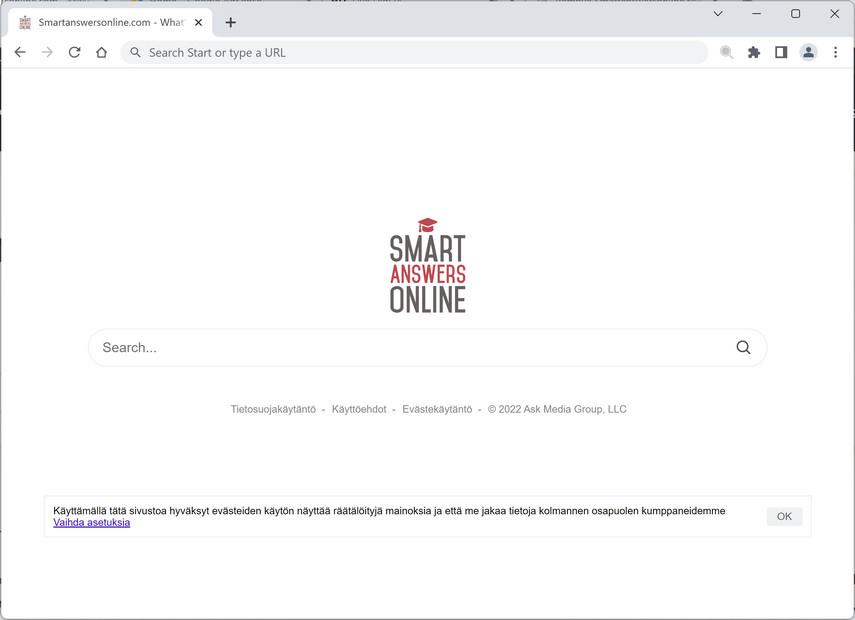Click the Smart Answers Online logo
This screenshot has height=620, width=855.
428,266
